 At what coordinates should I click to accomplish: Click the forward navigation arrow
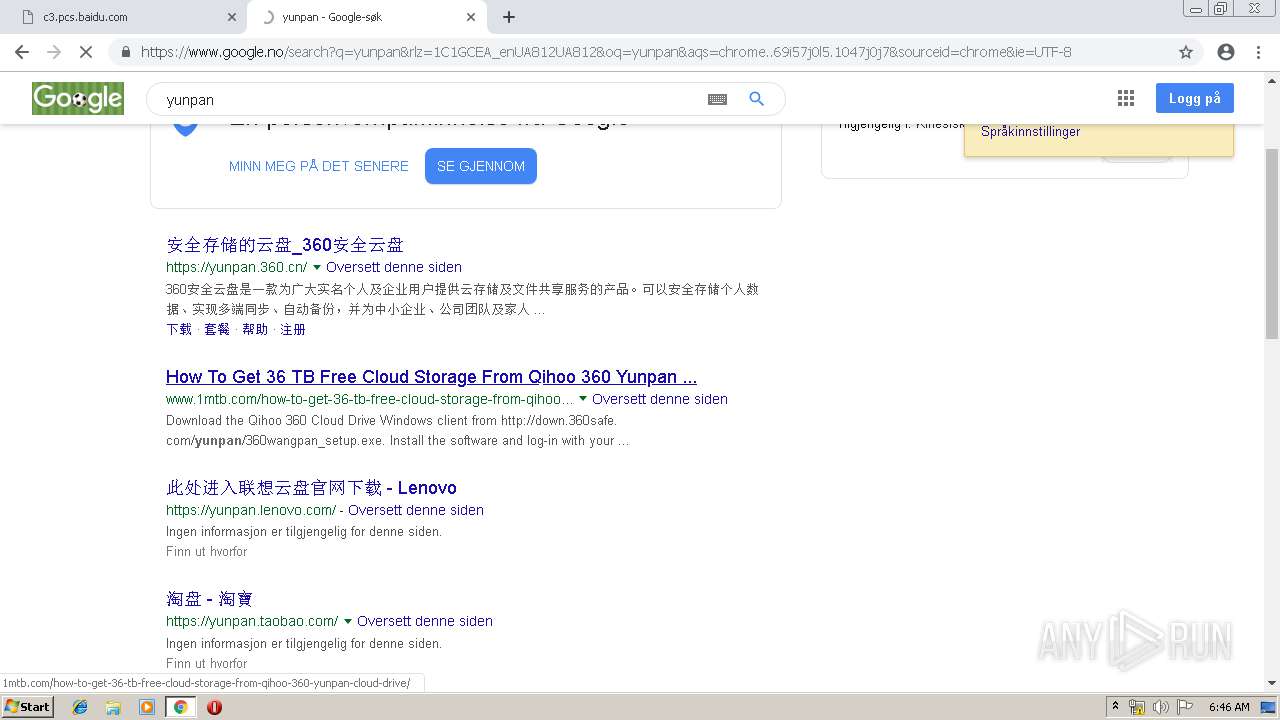pos(54,52)
